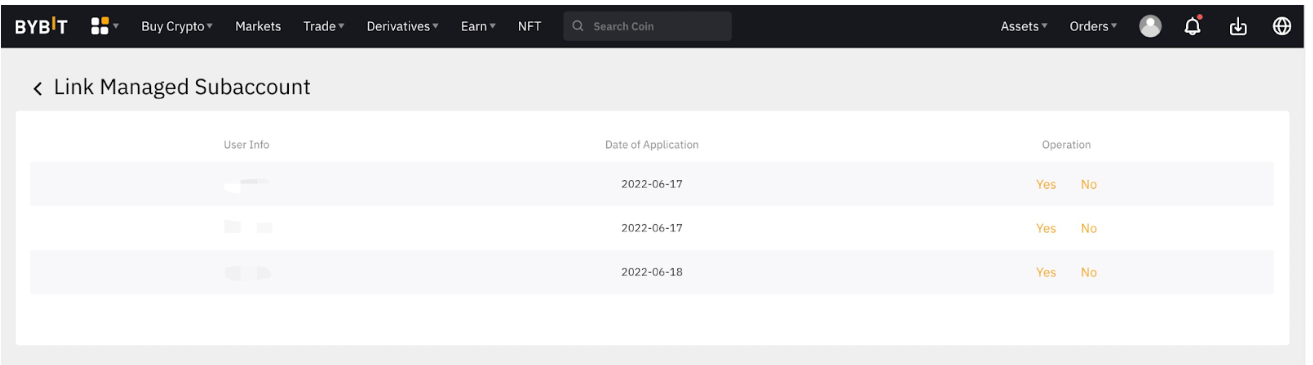The height and width of the screenshot is (365, 1313).
Task: Click the User Info column header
Action: pos(246,145)
